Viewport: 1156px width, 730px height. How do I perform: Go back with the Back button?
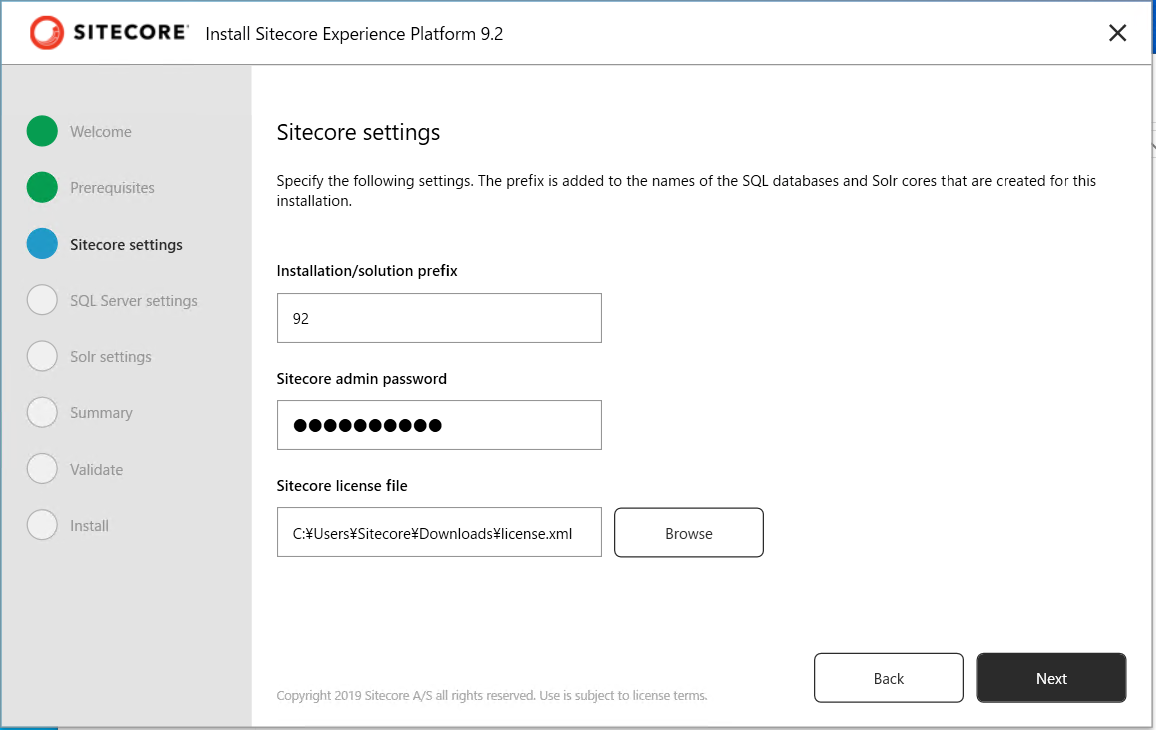[888, 678]
